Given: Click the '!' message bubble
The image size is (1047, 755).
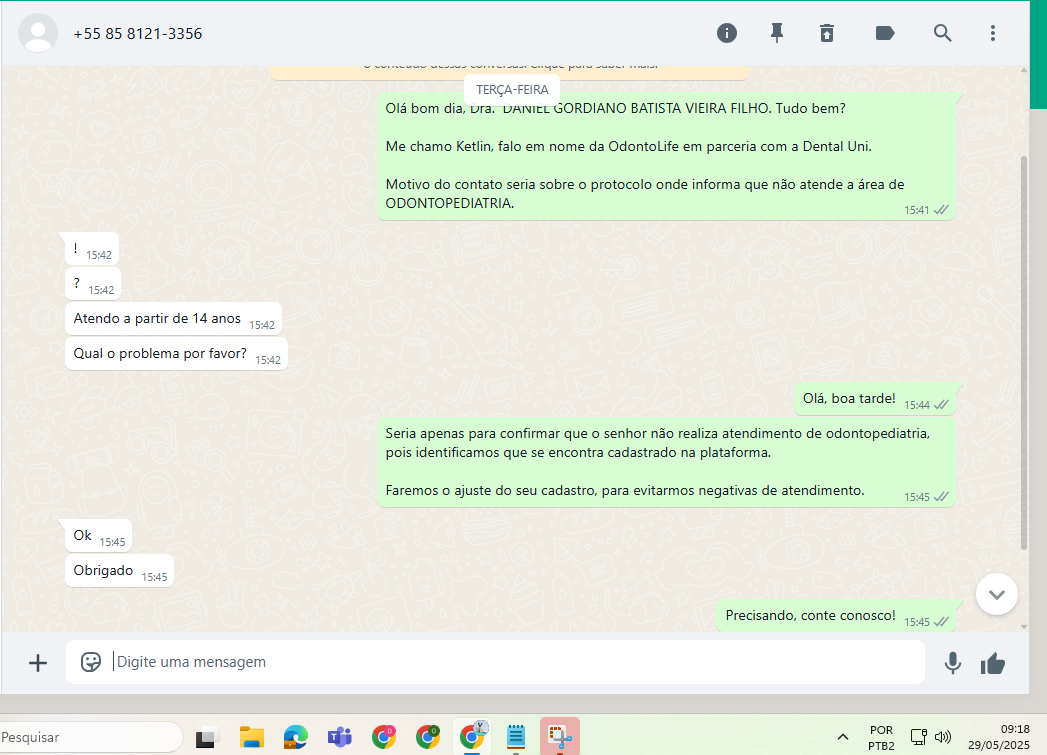Looking at the screenshot, I should pyautogui.click(x=92, y=249).
